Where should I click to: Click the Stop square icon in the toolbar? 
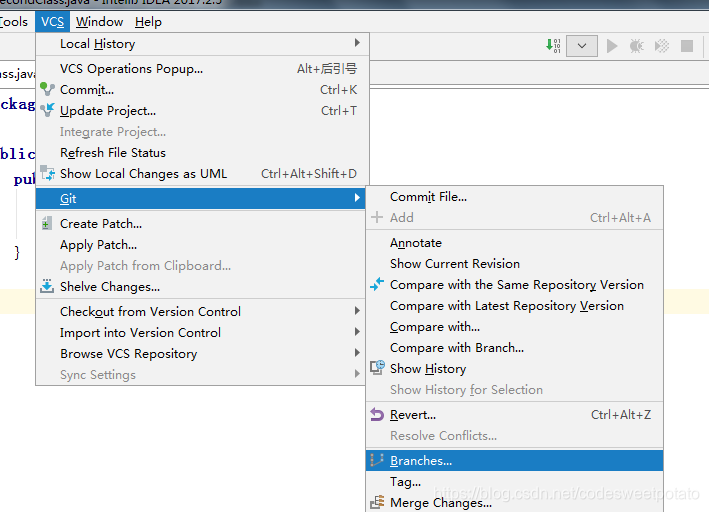pyautogui.click(x=687, y=46)
